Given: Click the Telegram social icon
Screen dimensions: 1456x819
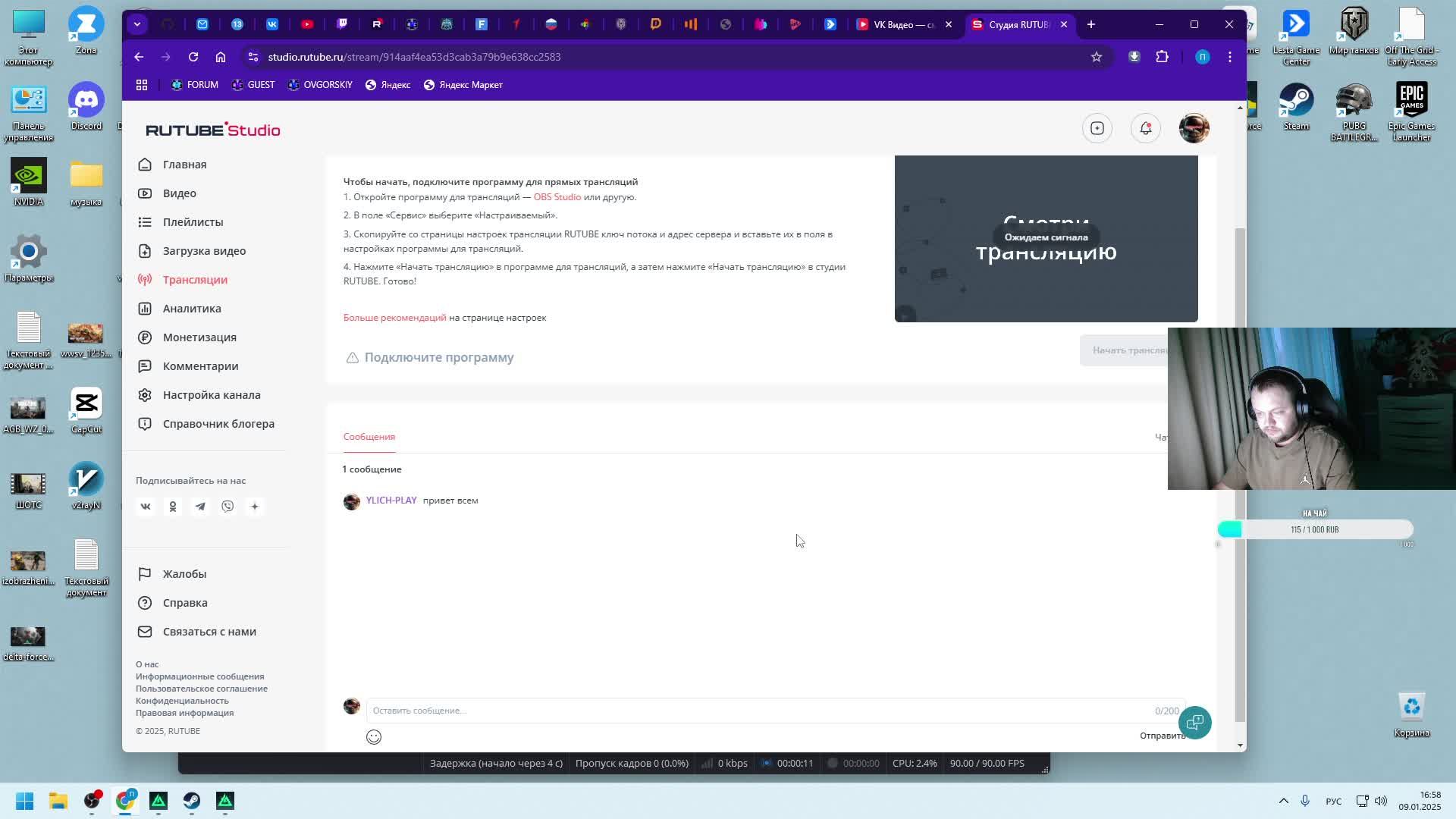Looking at the screenshot, I should [200, 507].
